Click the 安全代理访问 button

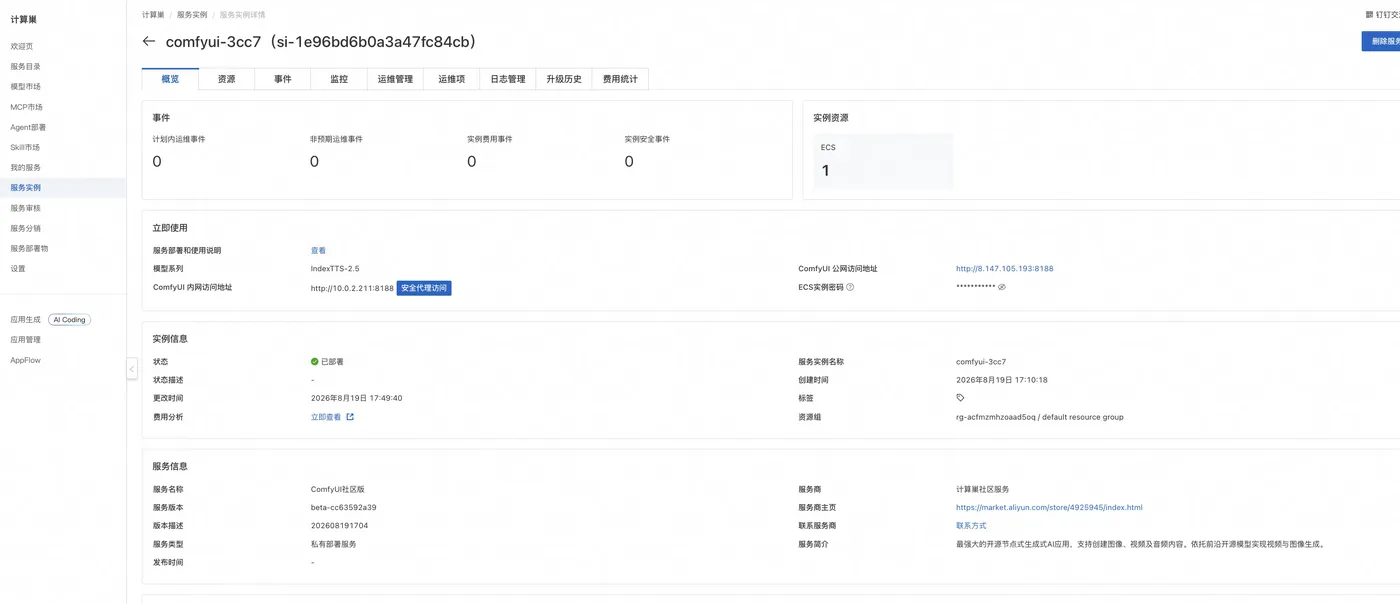coord(424,288)
